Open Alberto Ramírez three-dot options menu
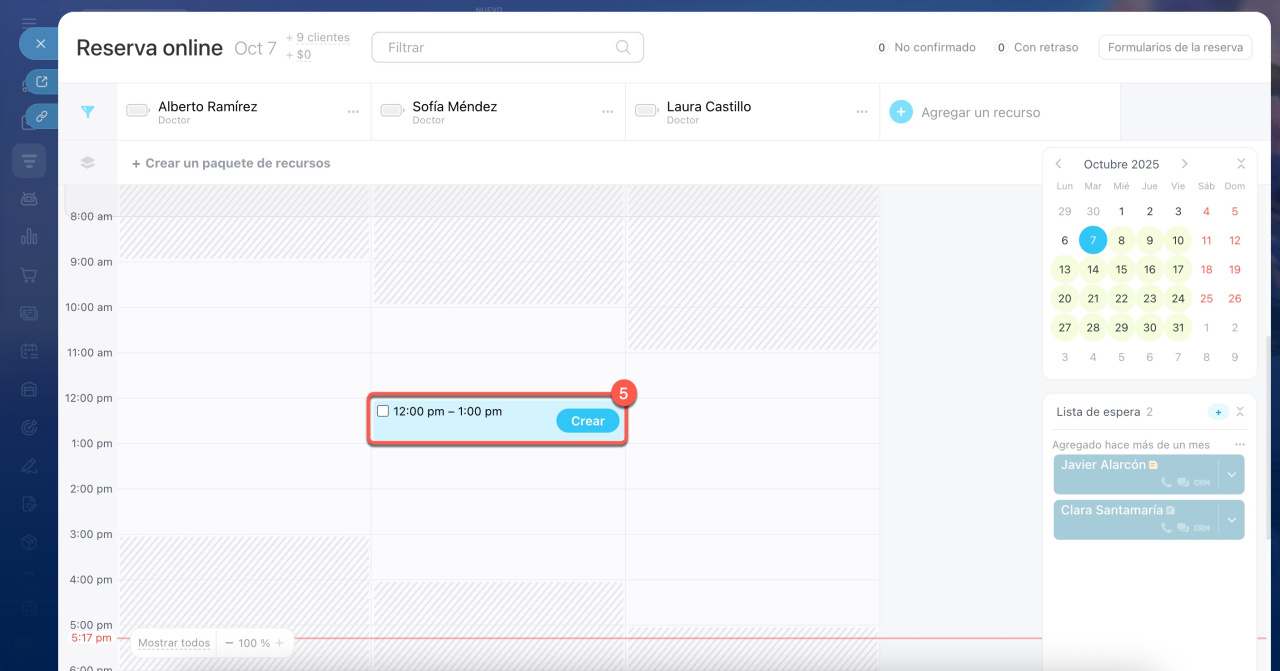The width and height of the screenshot is (1280, 671). [x=353, y=112]
